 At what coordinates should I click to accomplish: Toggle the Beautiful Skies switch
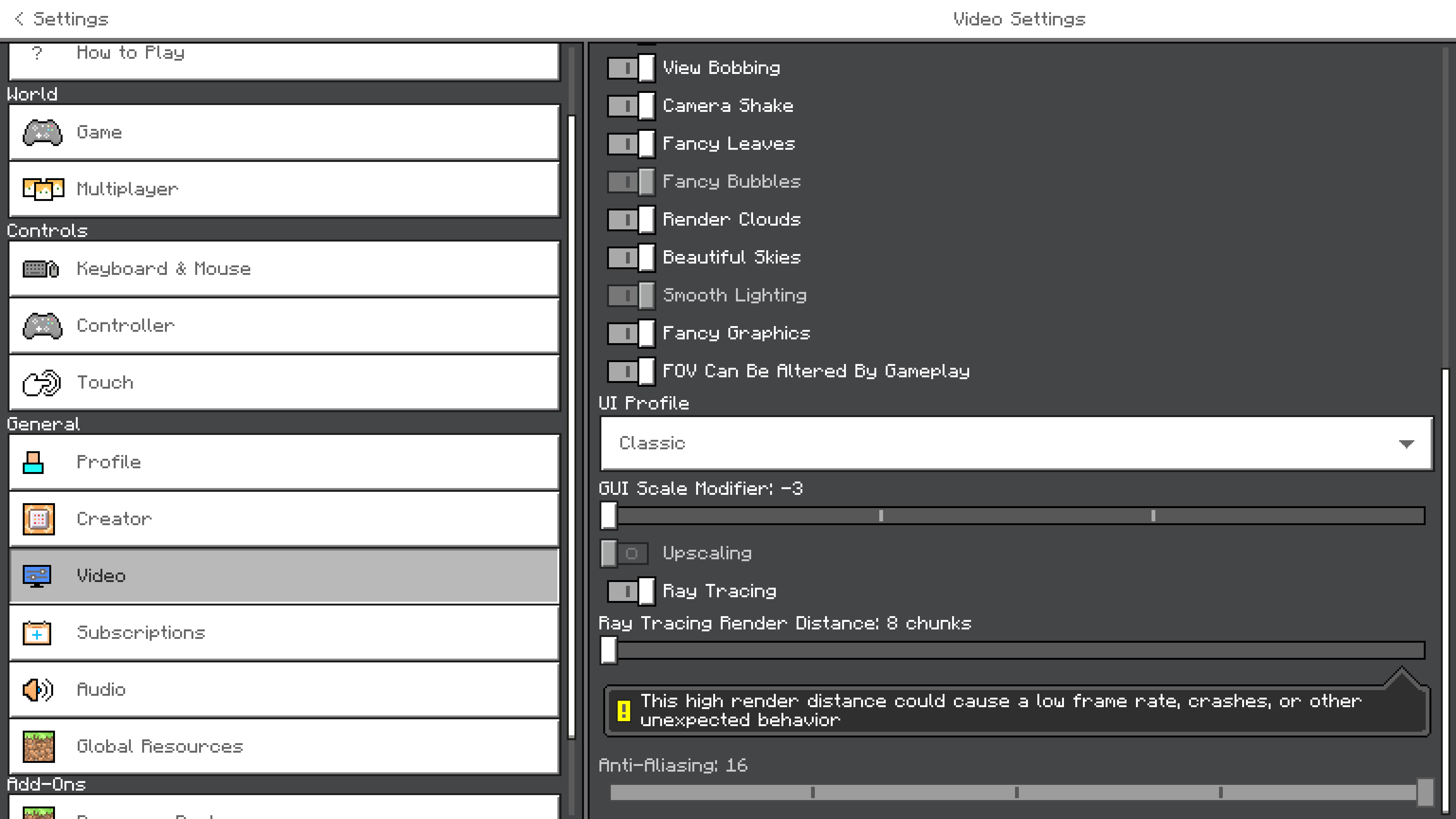pos(631,258)
